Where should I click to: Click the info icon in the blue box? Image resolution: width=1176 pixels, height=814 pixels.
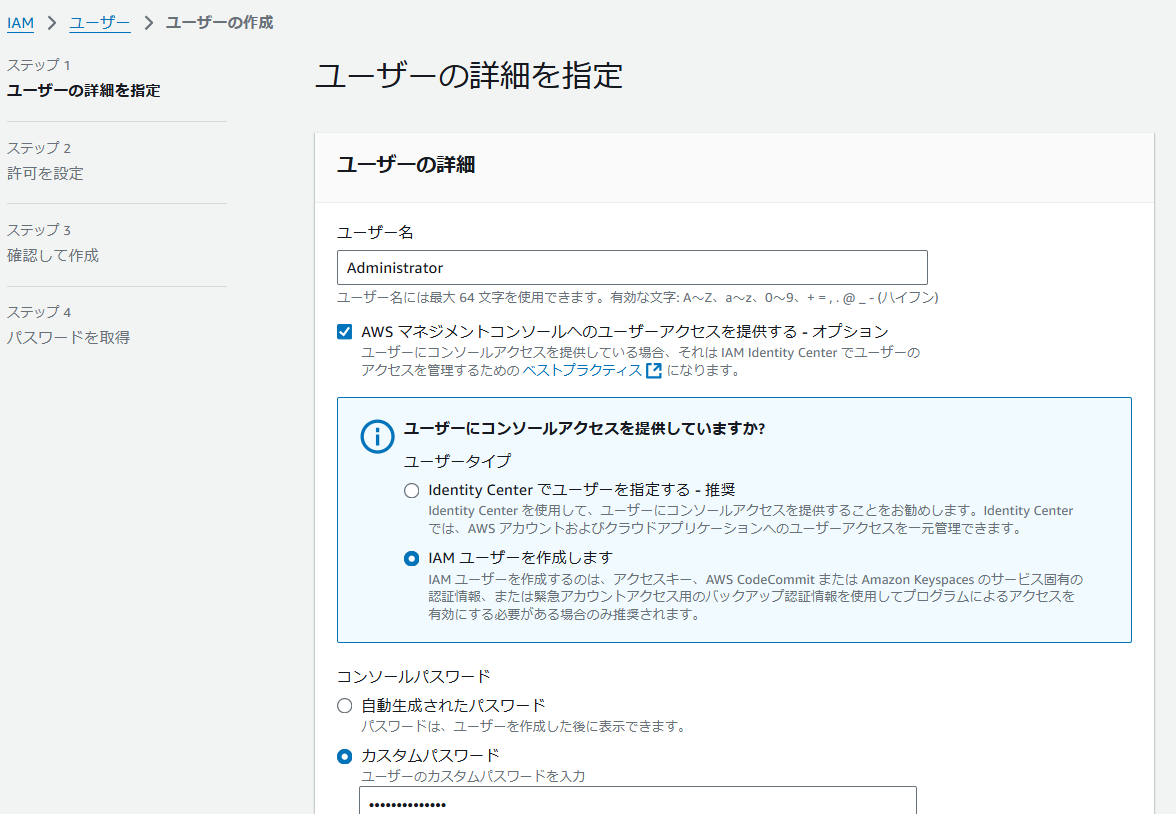(x=377, y=436)
